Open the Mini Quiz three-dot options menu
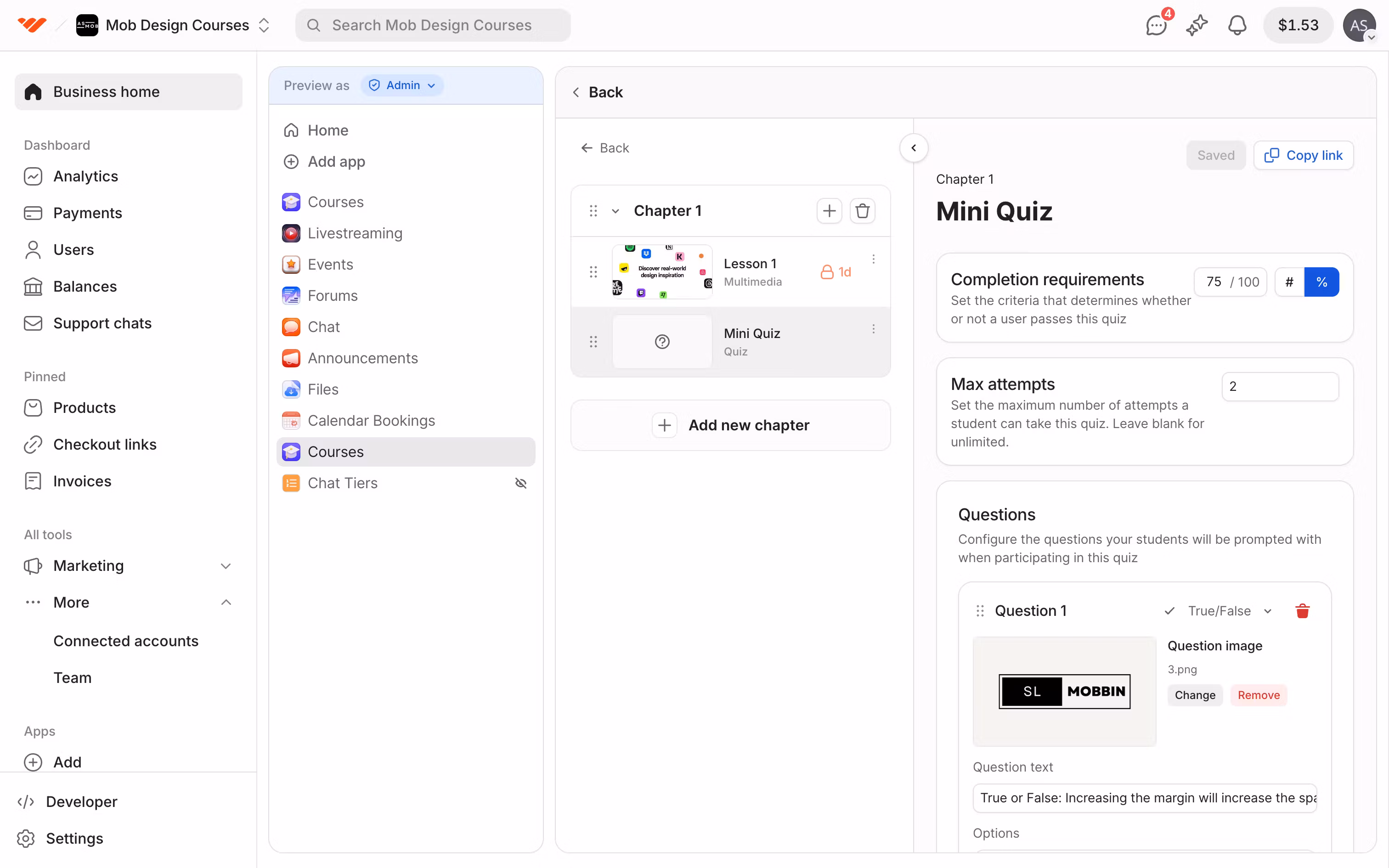 873,329
